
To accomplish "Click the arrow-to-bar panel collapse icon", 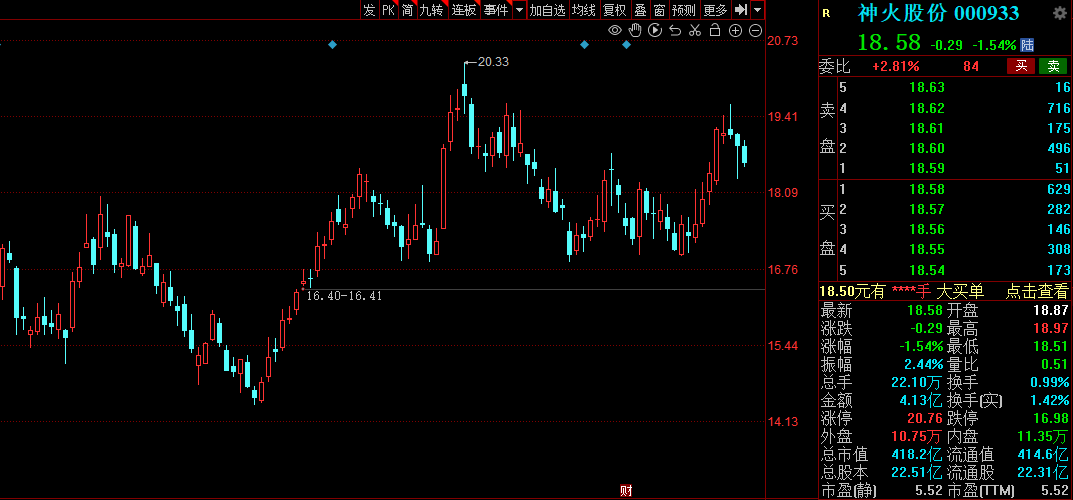I will tap(741, 10).
